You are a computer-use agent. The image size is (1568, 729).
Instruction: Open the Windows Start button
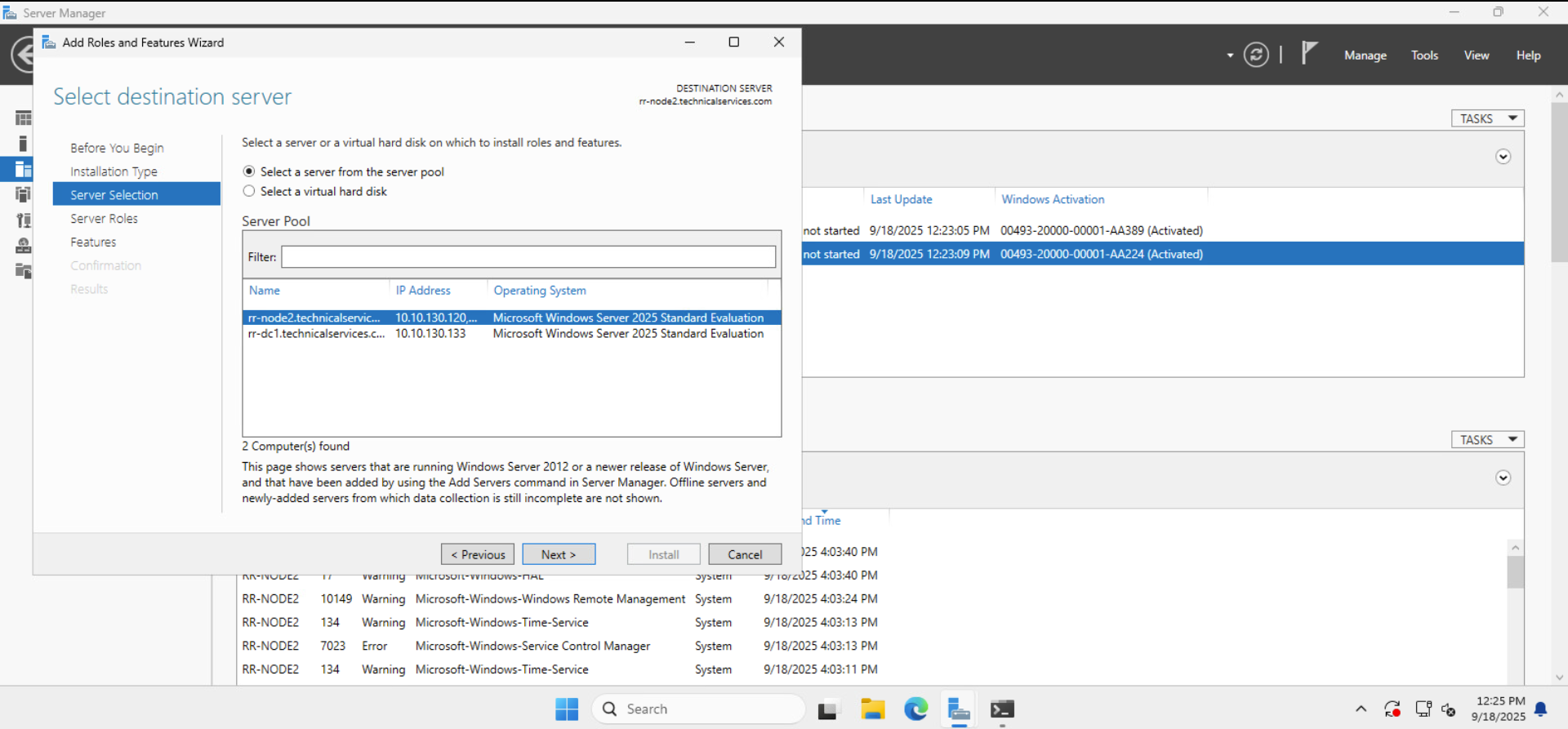(x=567, y=709)
